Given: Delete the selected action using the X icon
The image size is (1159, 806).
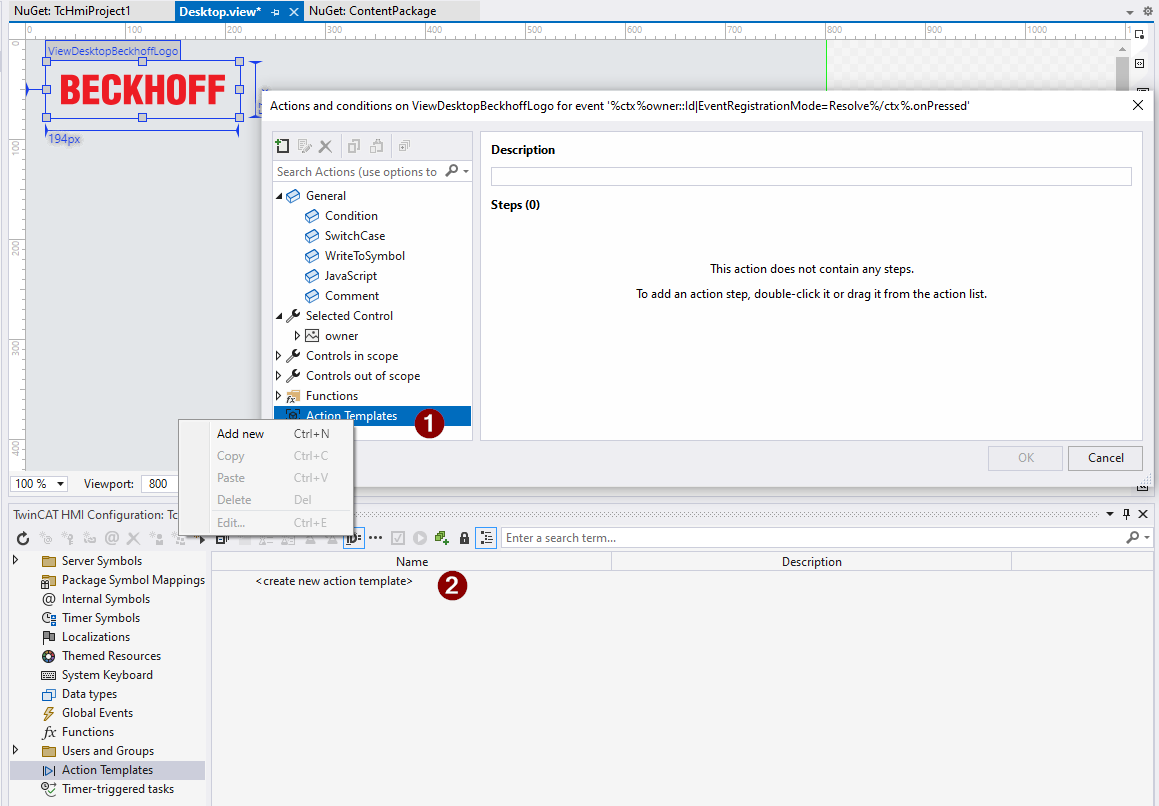Looking at the screenshot, I should tap(326, 145).
